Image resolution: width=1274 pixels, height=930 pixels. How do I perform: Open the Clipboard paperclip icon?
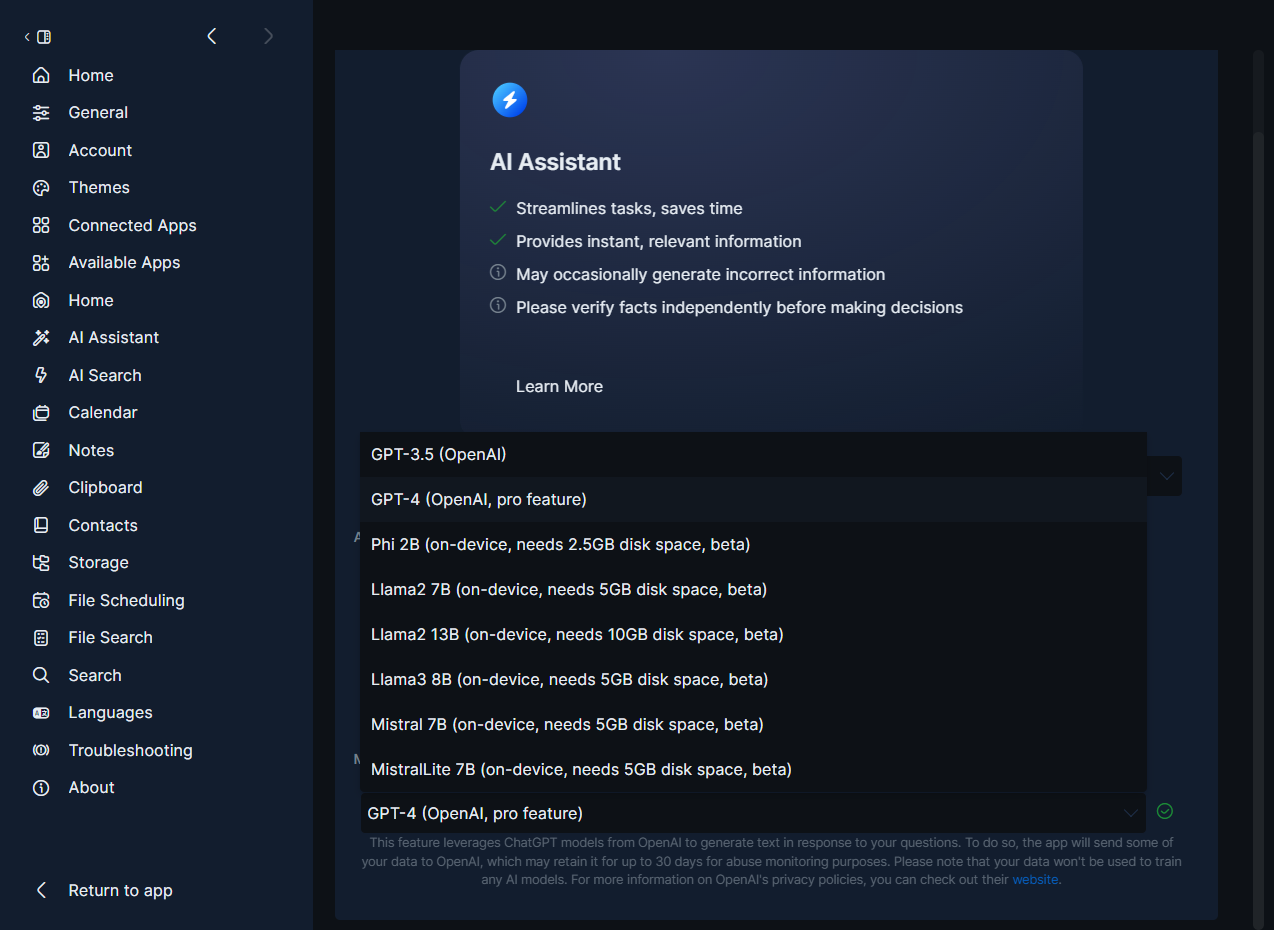pyautogui.click(x=40, y=487)
